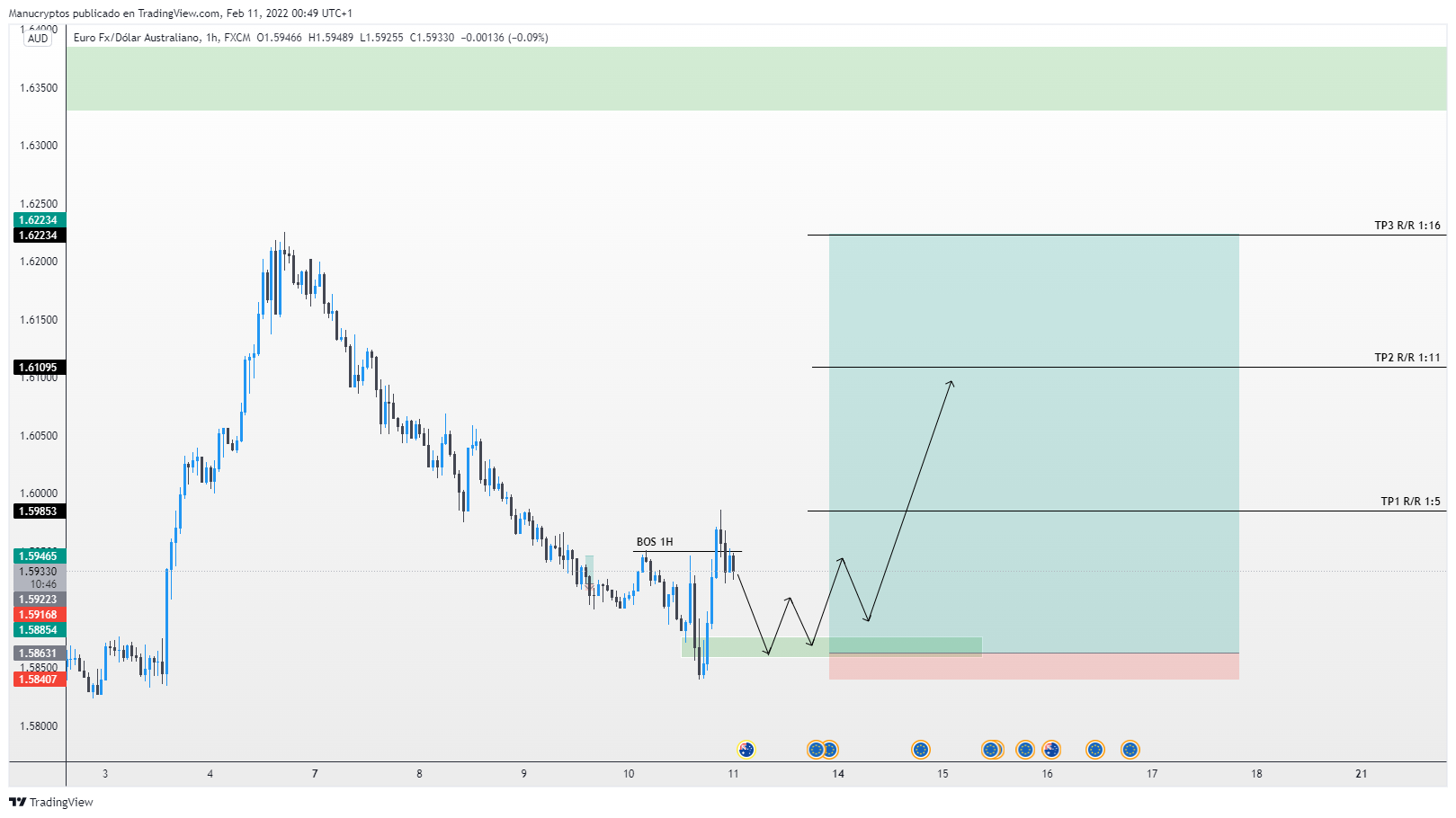Click the chart title Euro Fx/Dólar Australiano
This screenshot has height=818, width=1456.
click(x=137, y=38)
